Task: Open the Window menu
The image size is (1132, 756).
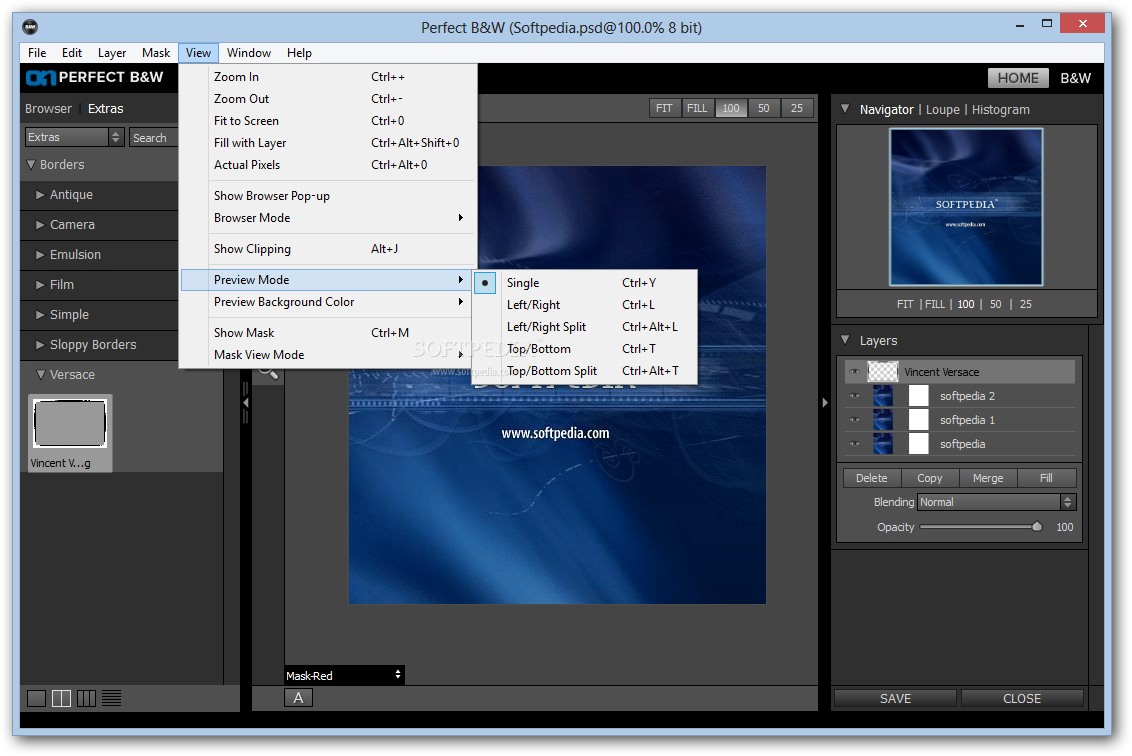Action: [x=248, y=53]
